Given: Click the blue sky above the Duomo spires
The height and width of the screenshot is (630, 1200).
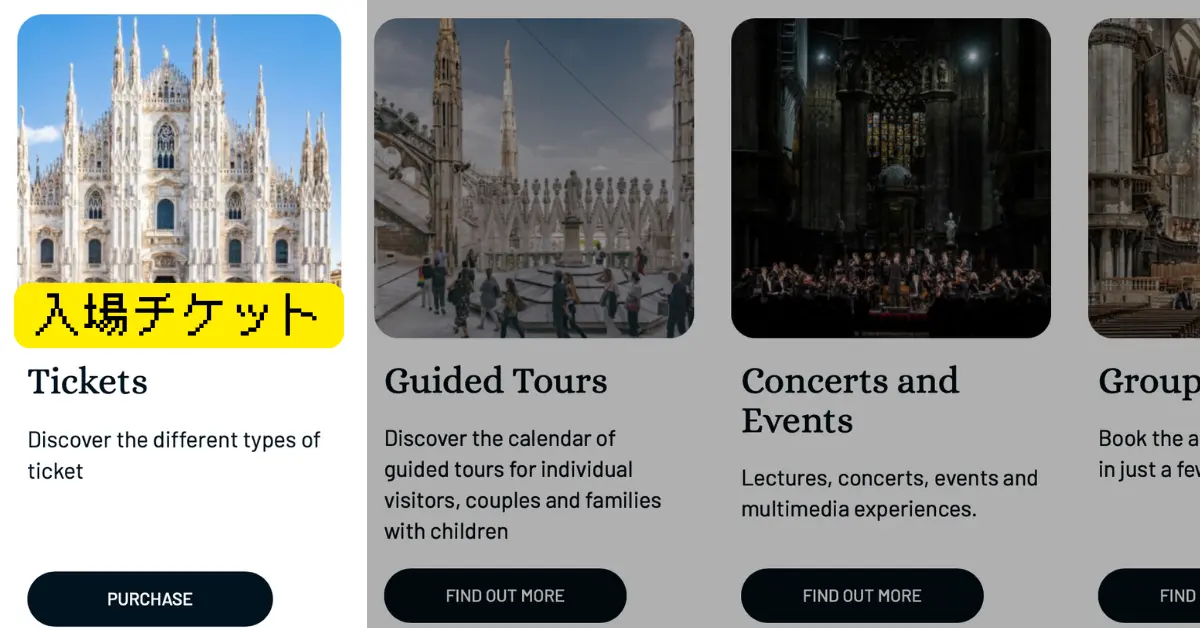Looking at the screenshot, I should click(x=280, y=60).
